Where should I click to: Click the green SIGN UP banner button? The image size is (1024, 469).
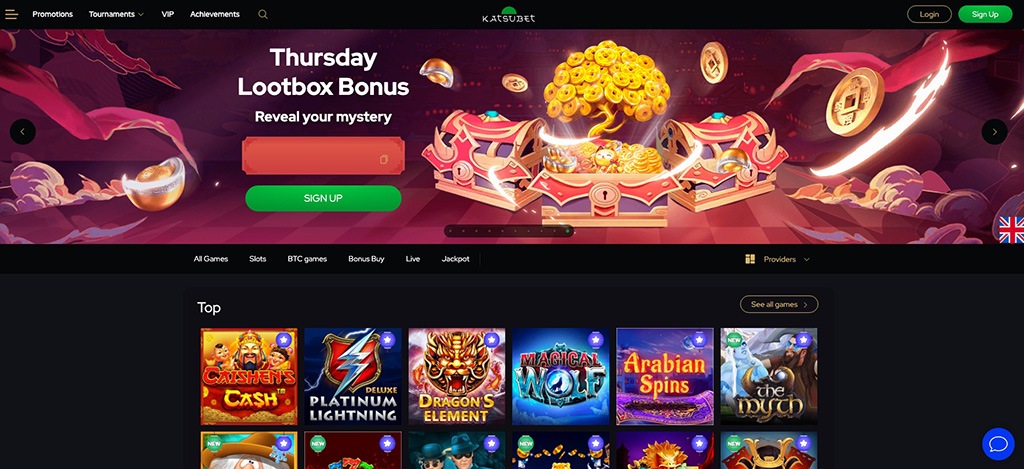pyautogui.click(x=323, y=198)
